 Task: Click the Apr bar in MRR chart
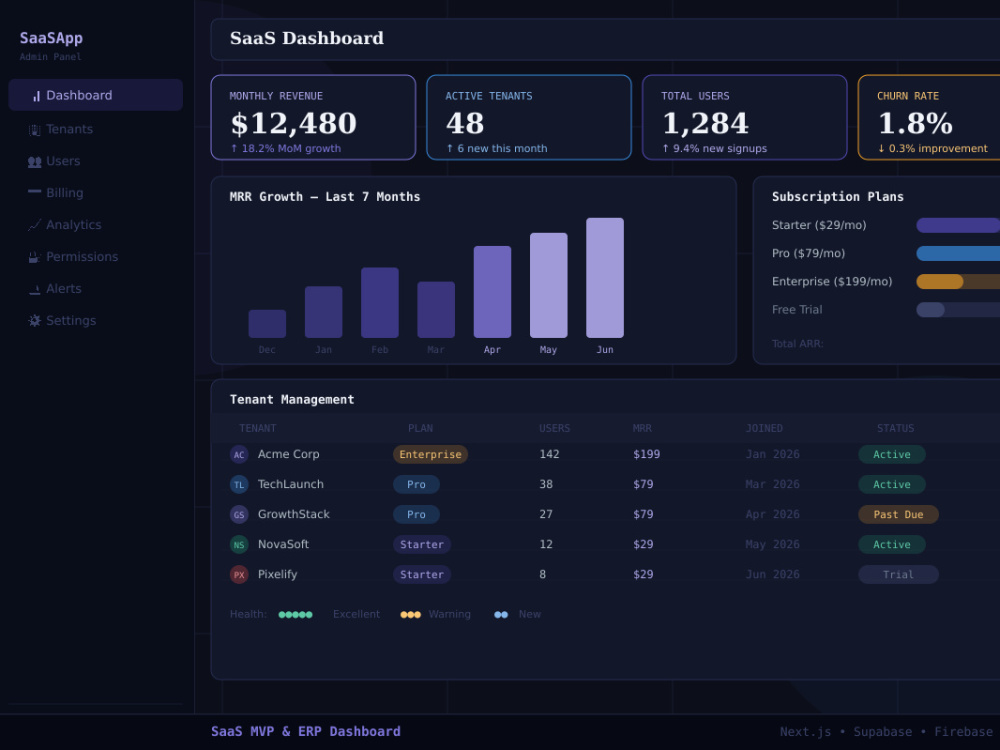492,292
